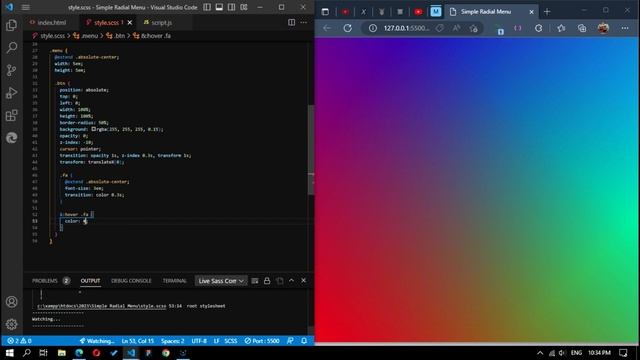Open the Accounts menu in VS Code
This screenshot has width=640, height=360.
pos(11,302)
